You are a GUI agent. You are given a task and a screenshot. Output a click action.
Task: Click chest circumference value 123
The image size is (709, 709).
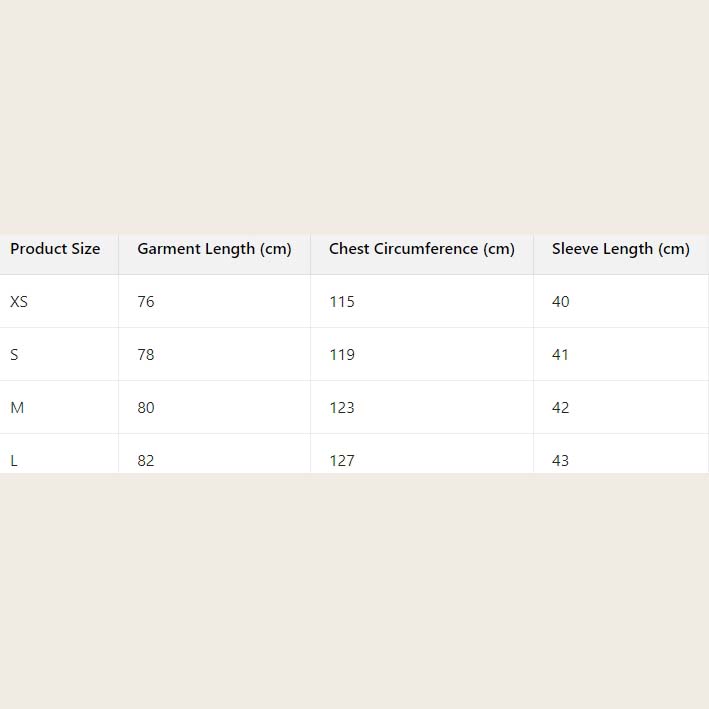tap(342, 408)
